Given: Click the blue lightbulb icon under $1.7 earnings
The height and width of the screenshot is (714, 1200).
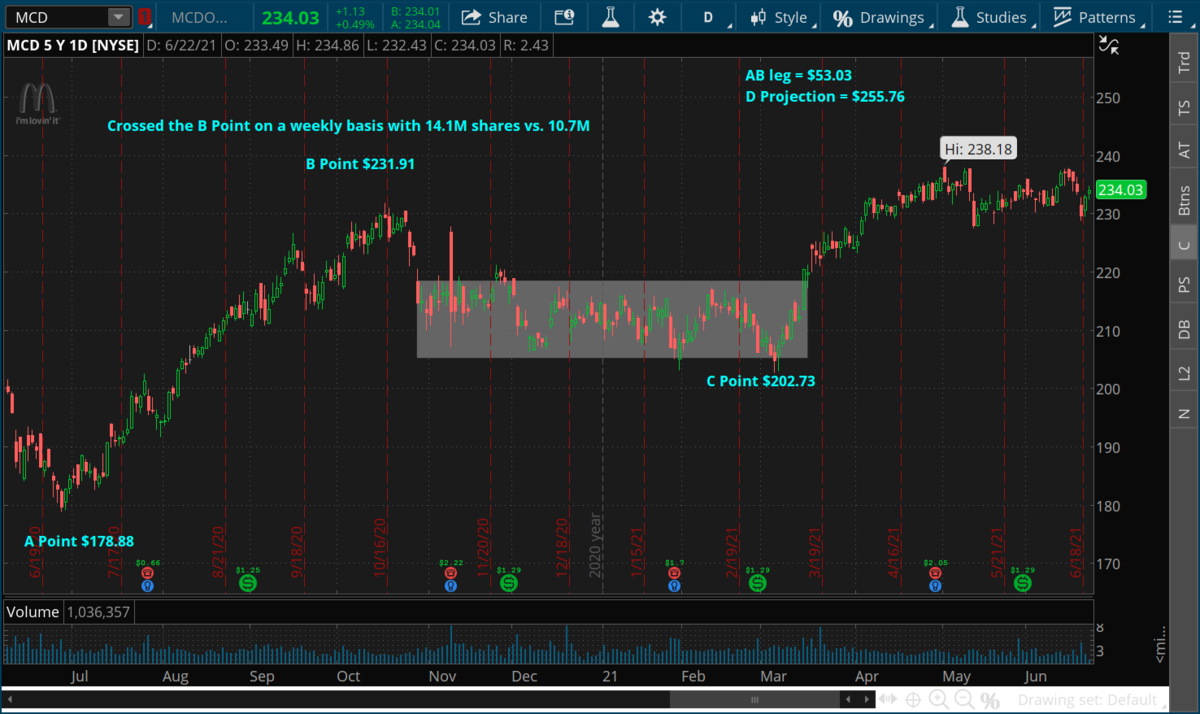Looking at the screenshot, I should point(673,584).
